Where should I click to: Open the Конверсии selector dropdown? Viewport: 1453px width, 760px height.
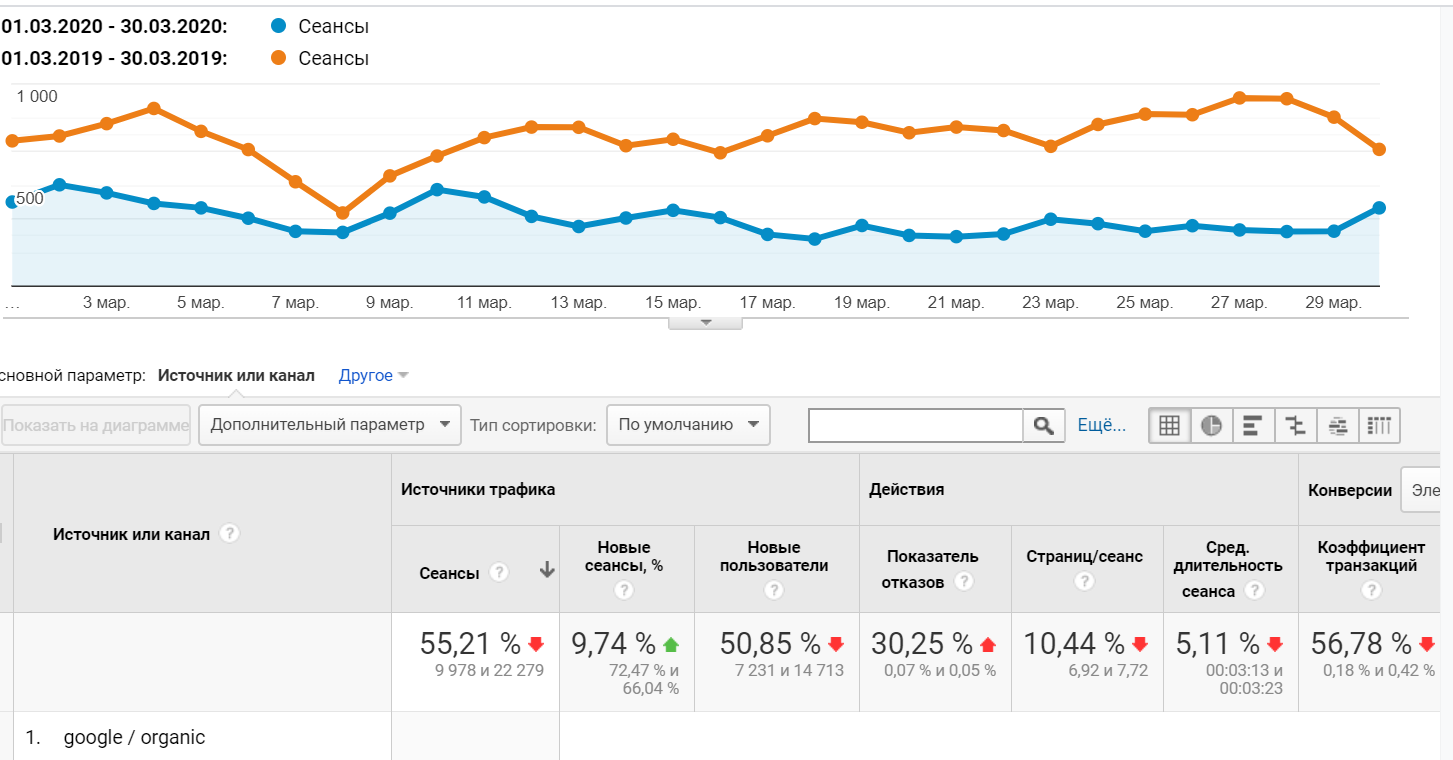[1426, 490]
